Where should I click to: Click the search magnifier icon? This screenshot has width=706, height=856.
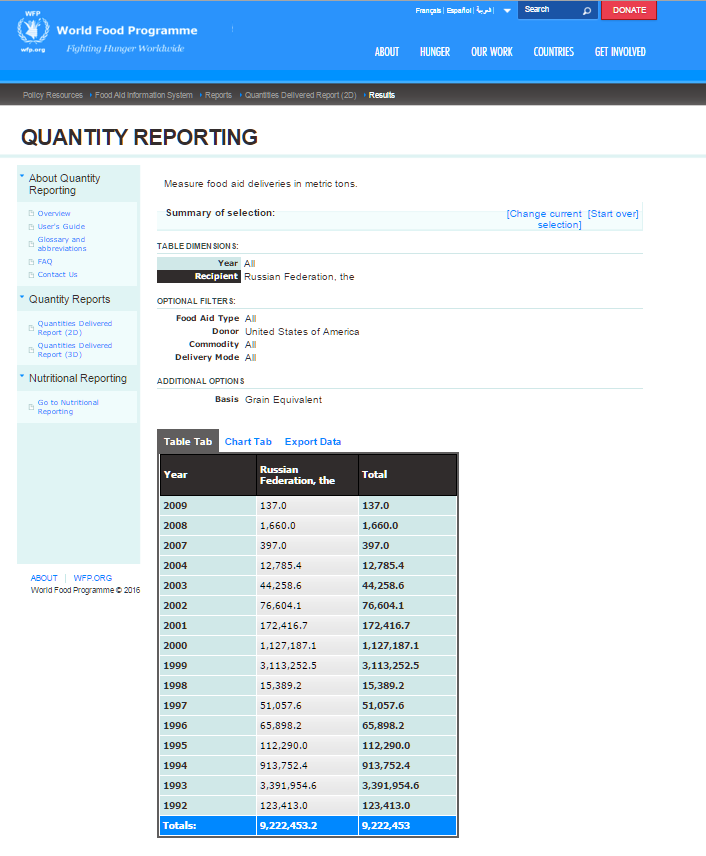586,10
